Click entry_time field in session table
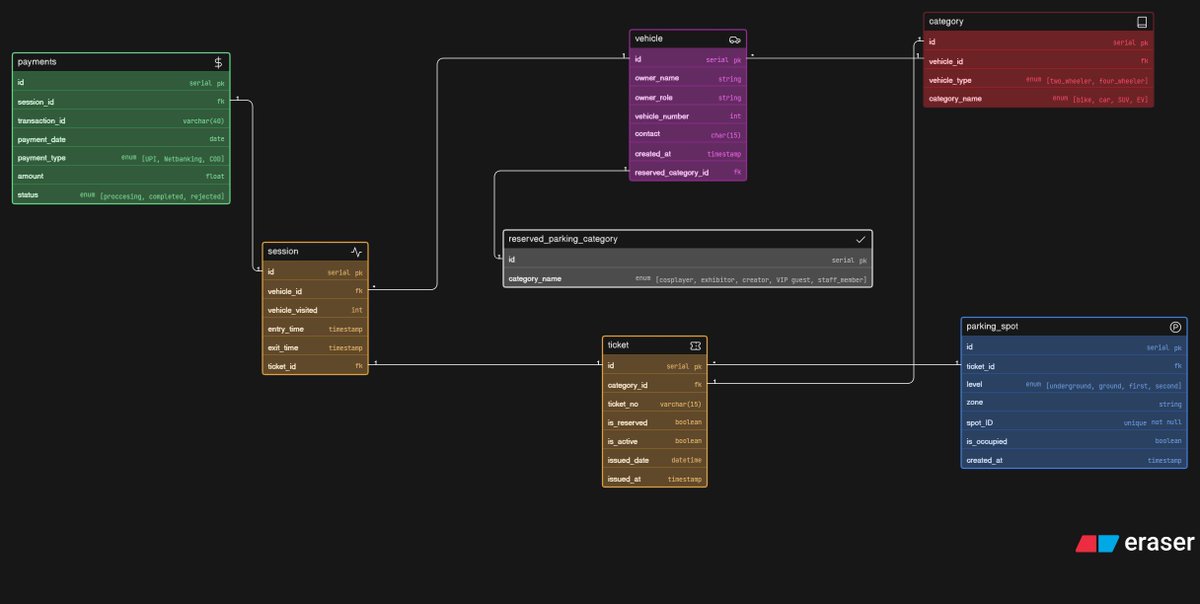Image resolution: width=1200 pixels, height=604 pixels. point(315,329)
